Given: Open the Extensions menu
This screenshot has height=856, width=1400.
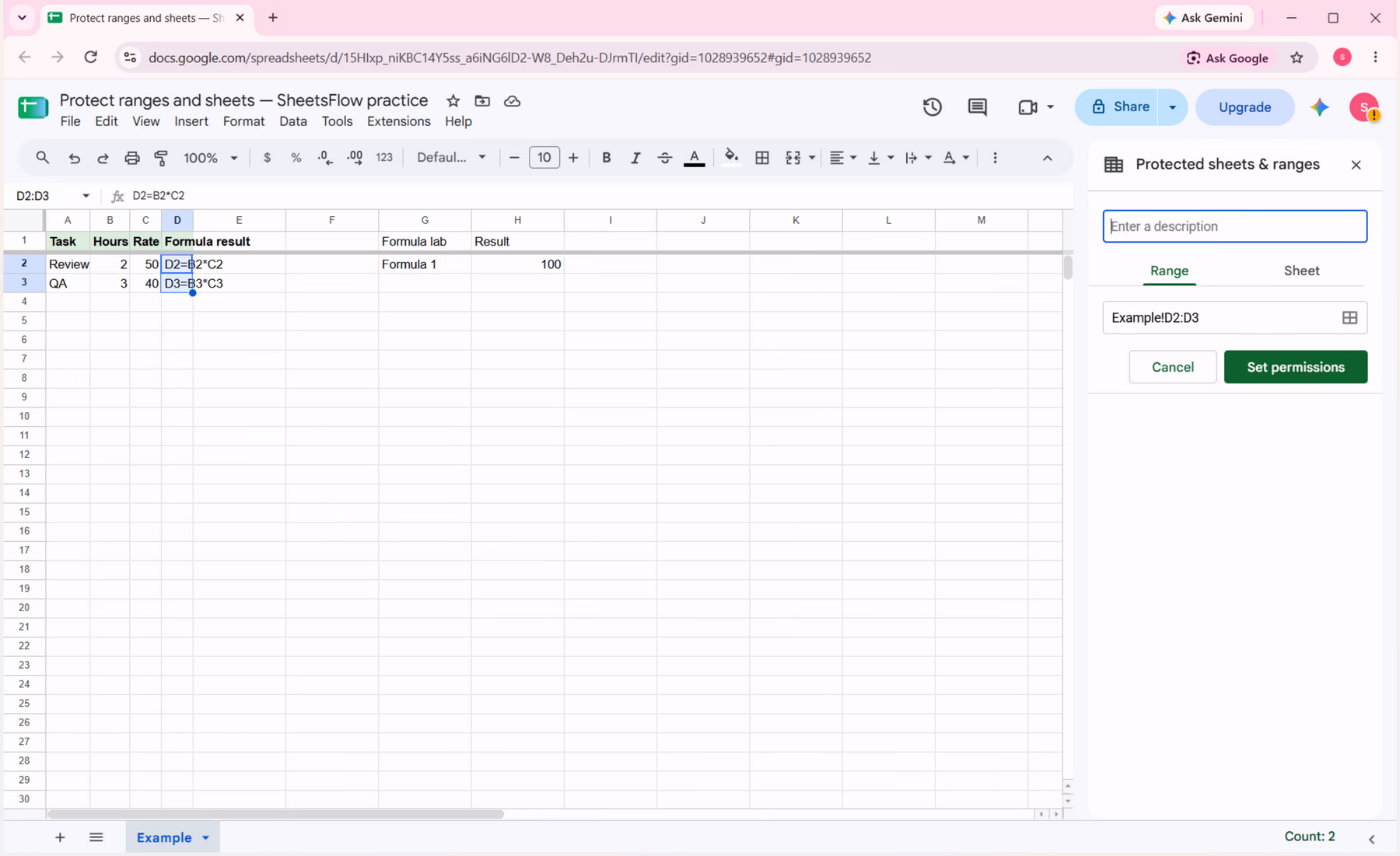Looking at the screenshot, I should 399,121.
